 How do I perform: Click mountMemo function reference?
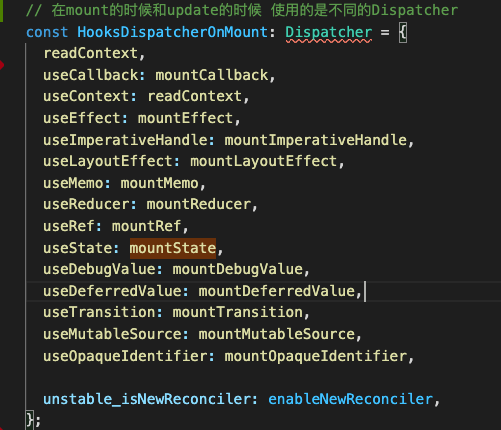[159, 184]
